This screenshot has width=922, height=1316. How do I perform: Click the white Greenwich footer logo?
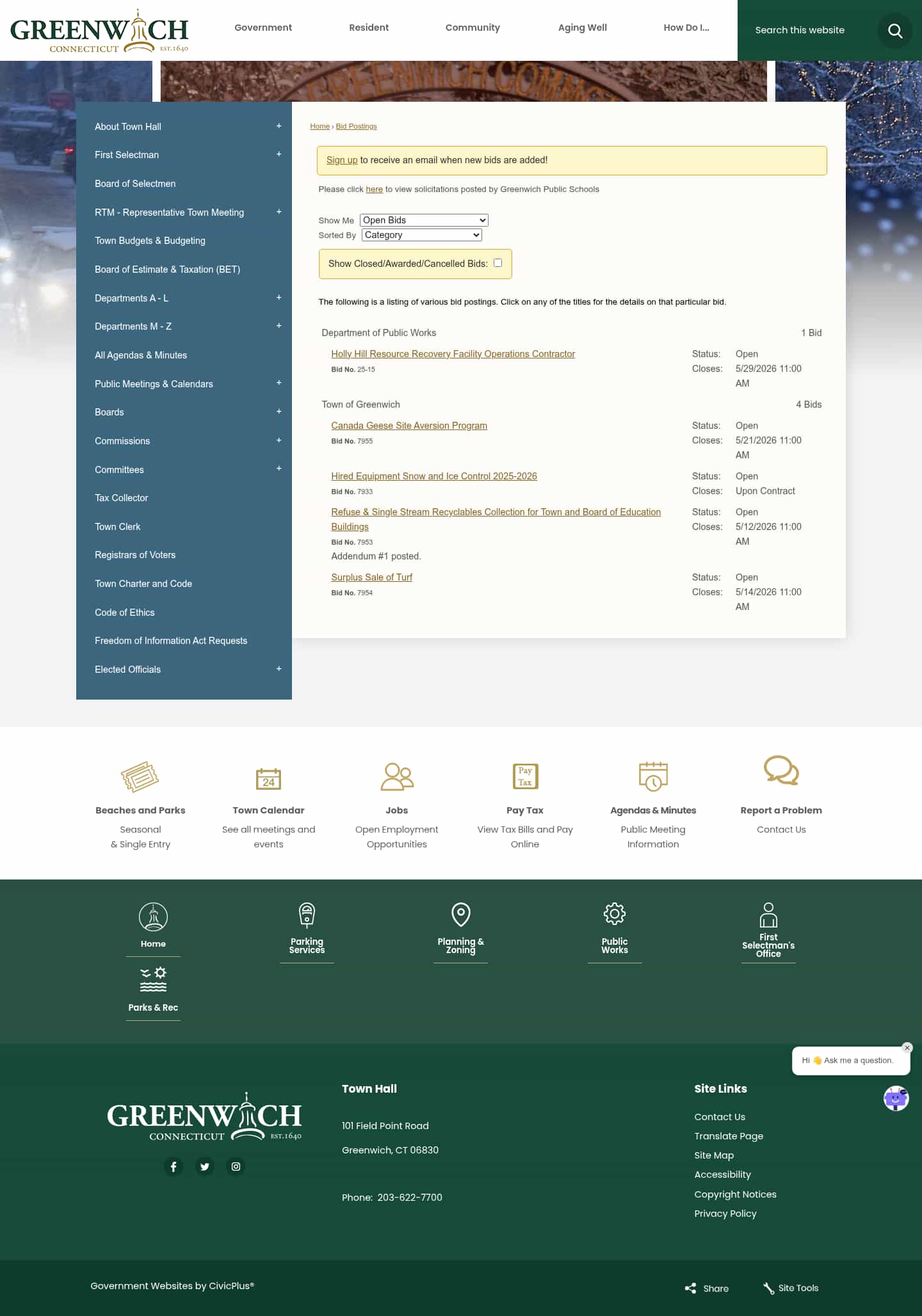tap(204, 1116)
